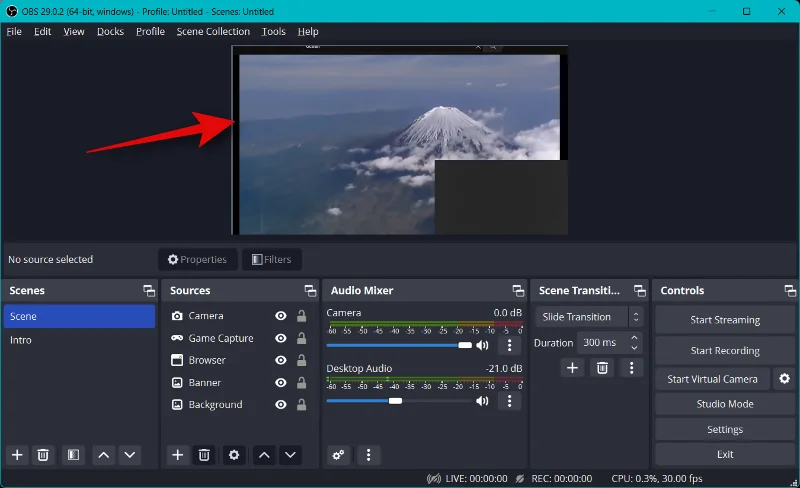
Task: Delete the selected scene with trash icon
Action: pos(43,455)
